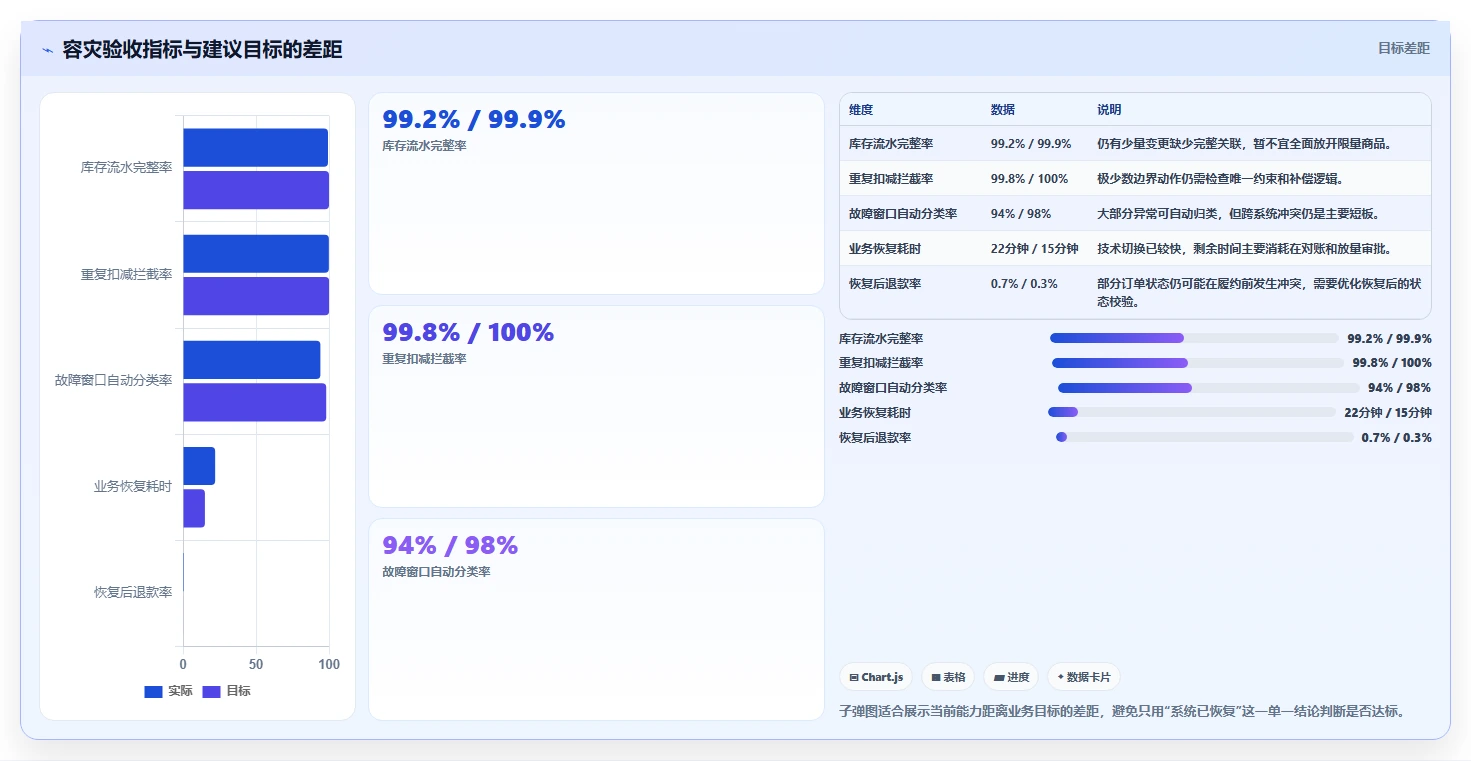Click the chart axis label 业务恢复耗时
The height and width of the screenshot is (761, 1471).
pyautogui.click(x=133, y=486)
